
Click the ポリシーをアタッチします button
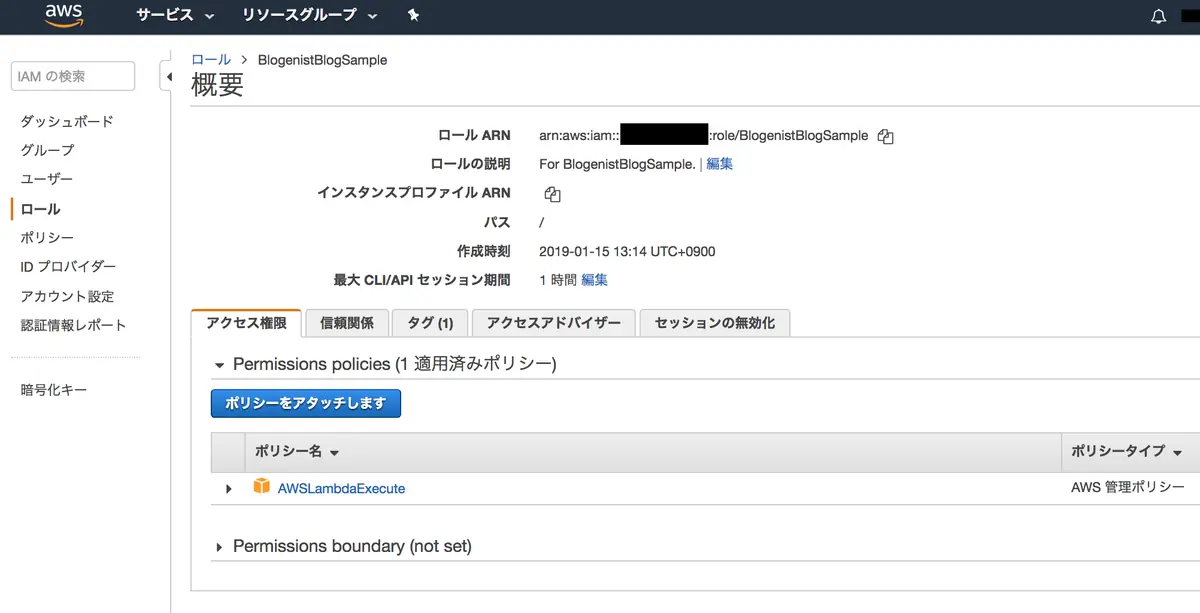[x=305, y=403]
